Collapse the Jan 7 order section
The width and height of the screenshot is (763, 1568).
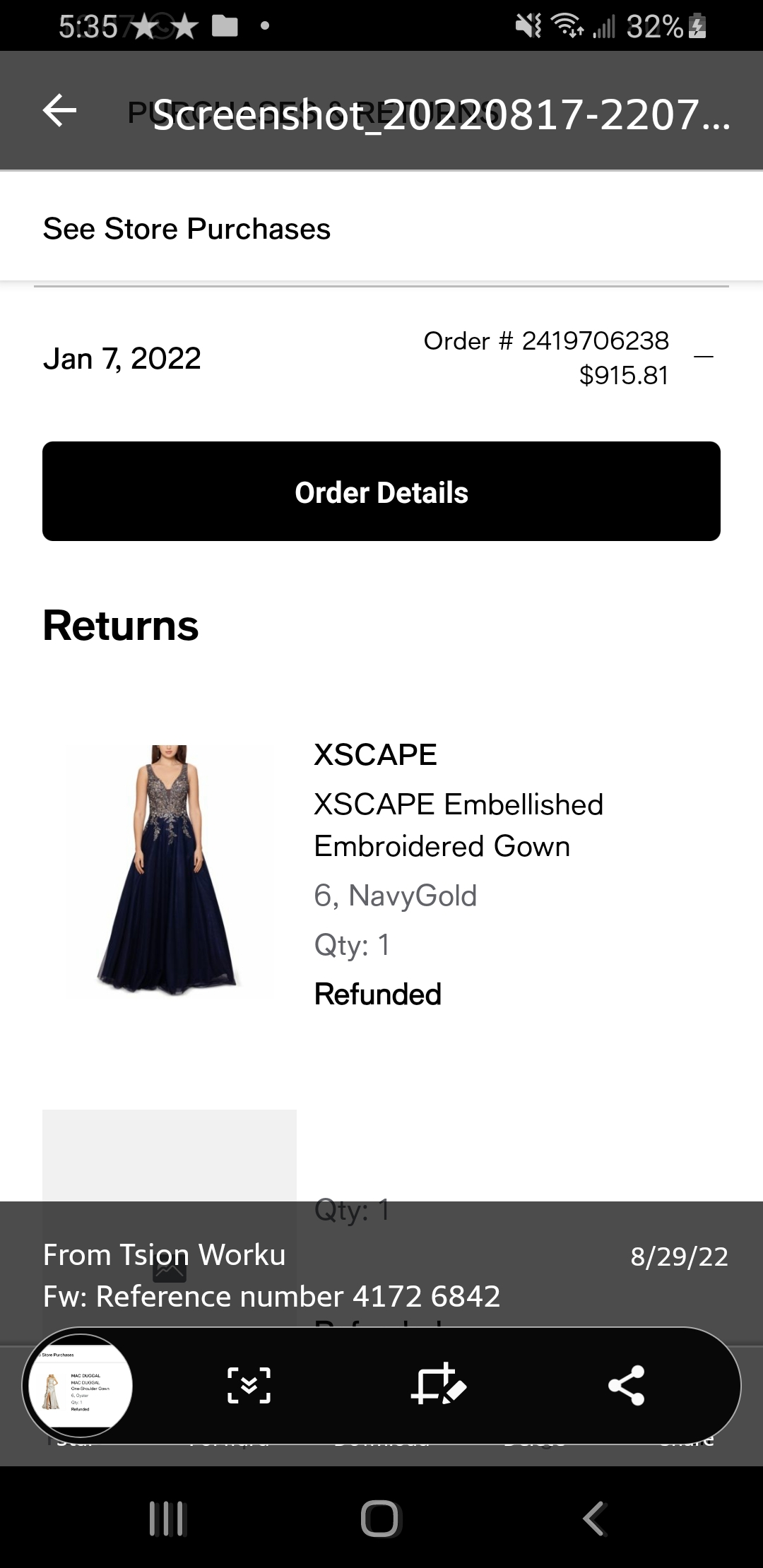pos(704,357)
